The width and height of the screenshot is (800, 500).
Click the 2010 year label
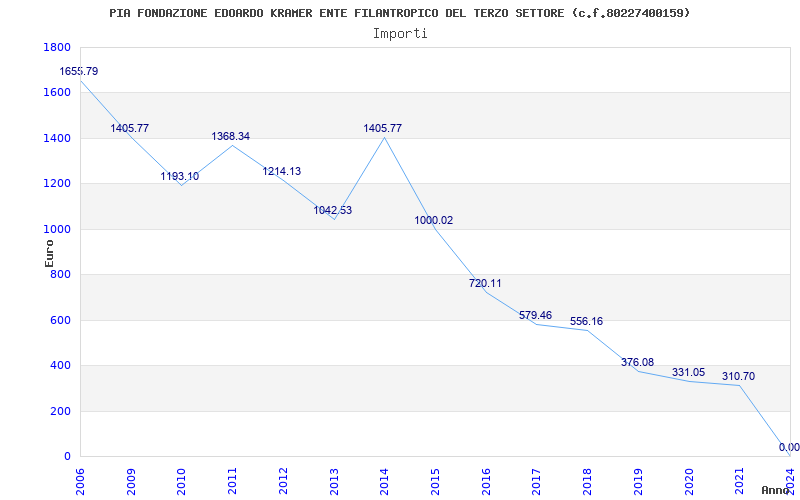[182, 482]
